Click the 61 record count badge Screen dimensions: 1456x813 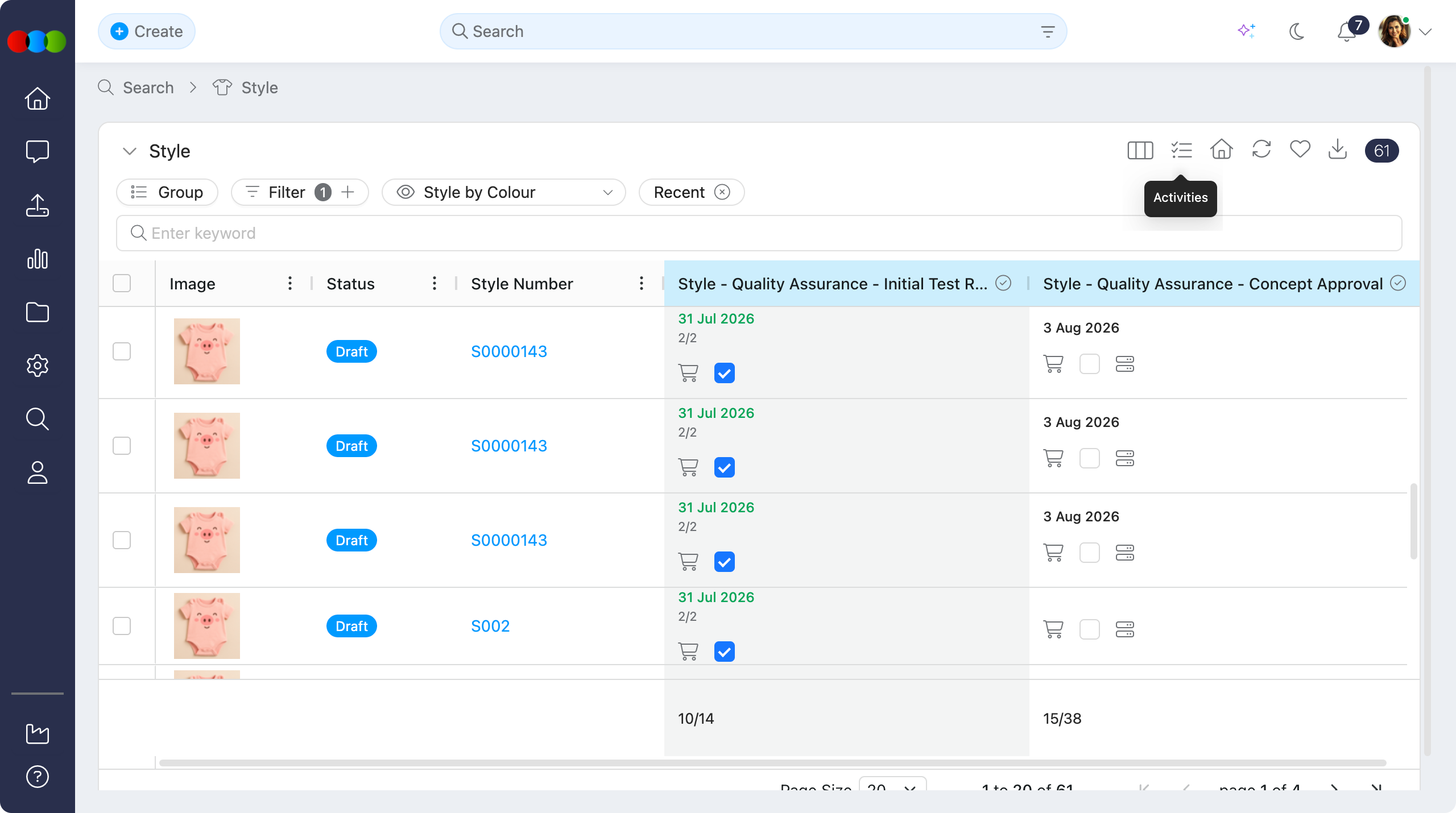[1381, 151]
